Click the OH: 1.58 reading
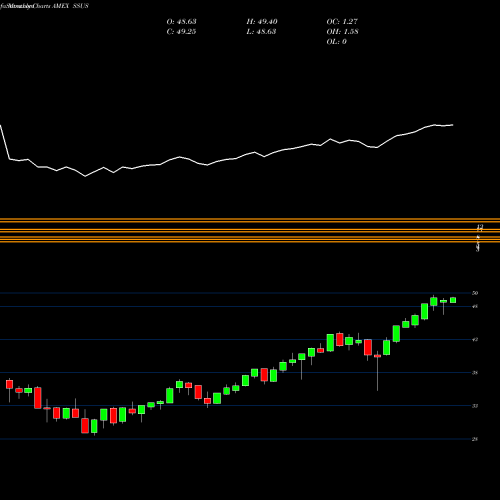 coord(342,32)
